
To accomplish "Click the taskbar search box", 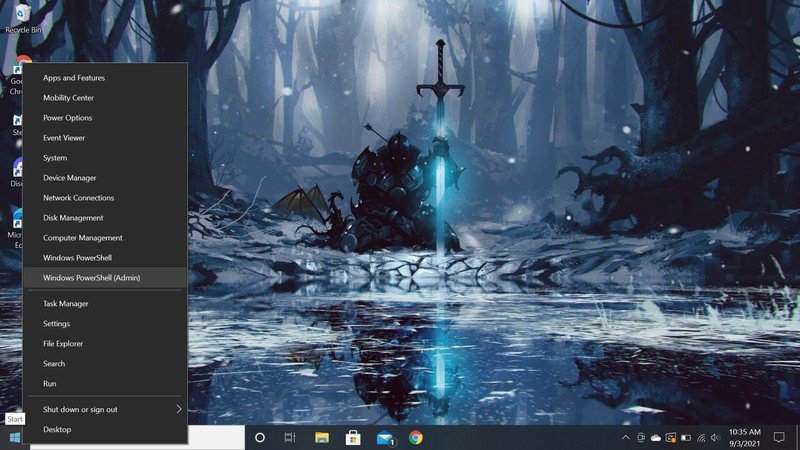I will (x=216, y=438).
